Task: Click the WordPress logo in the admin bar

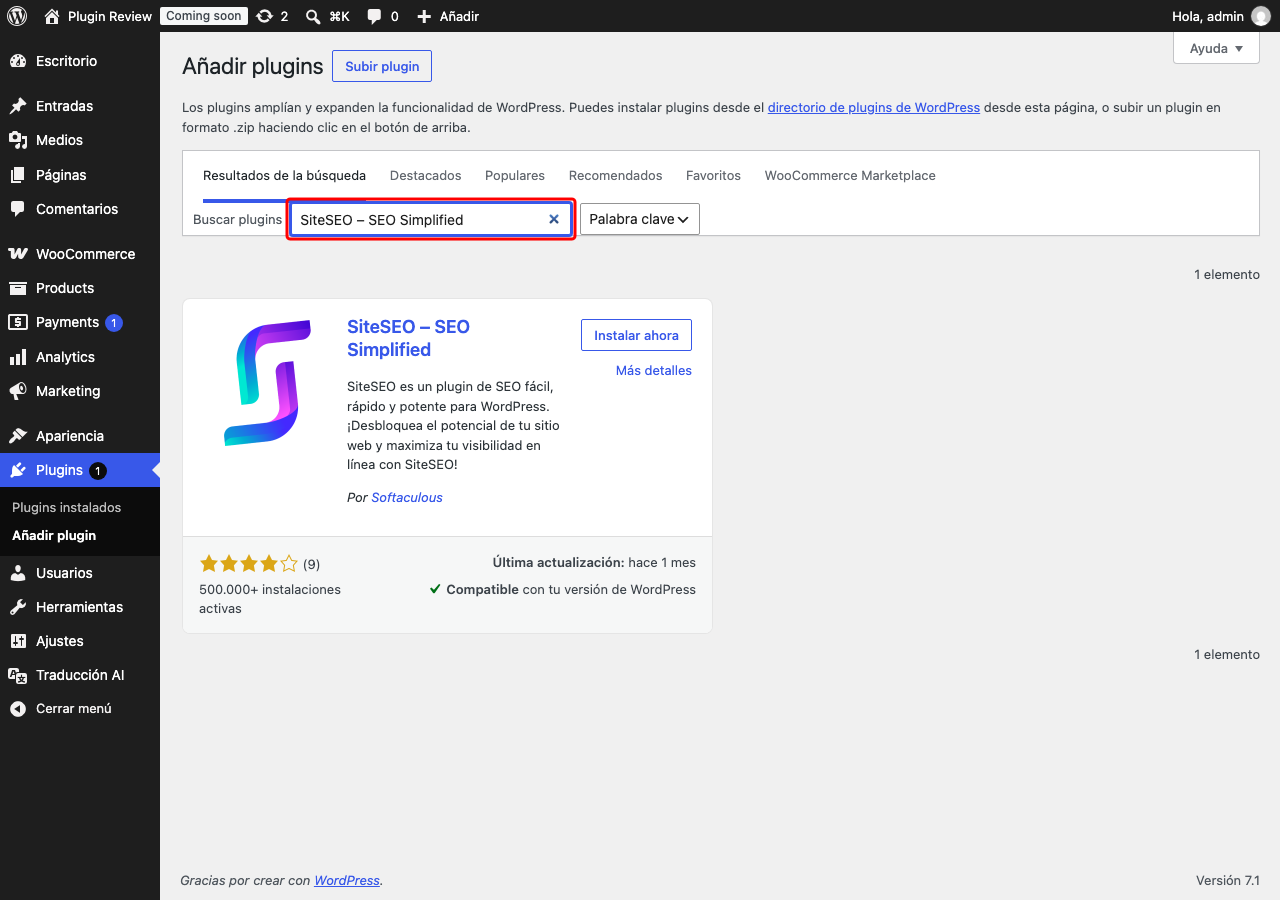Action: (x=17, y=16)
